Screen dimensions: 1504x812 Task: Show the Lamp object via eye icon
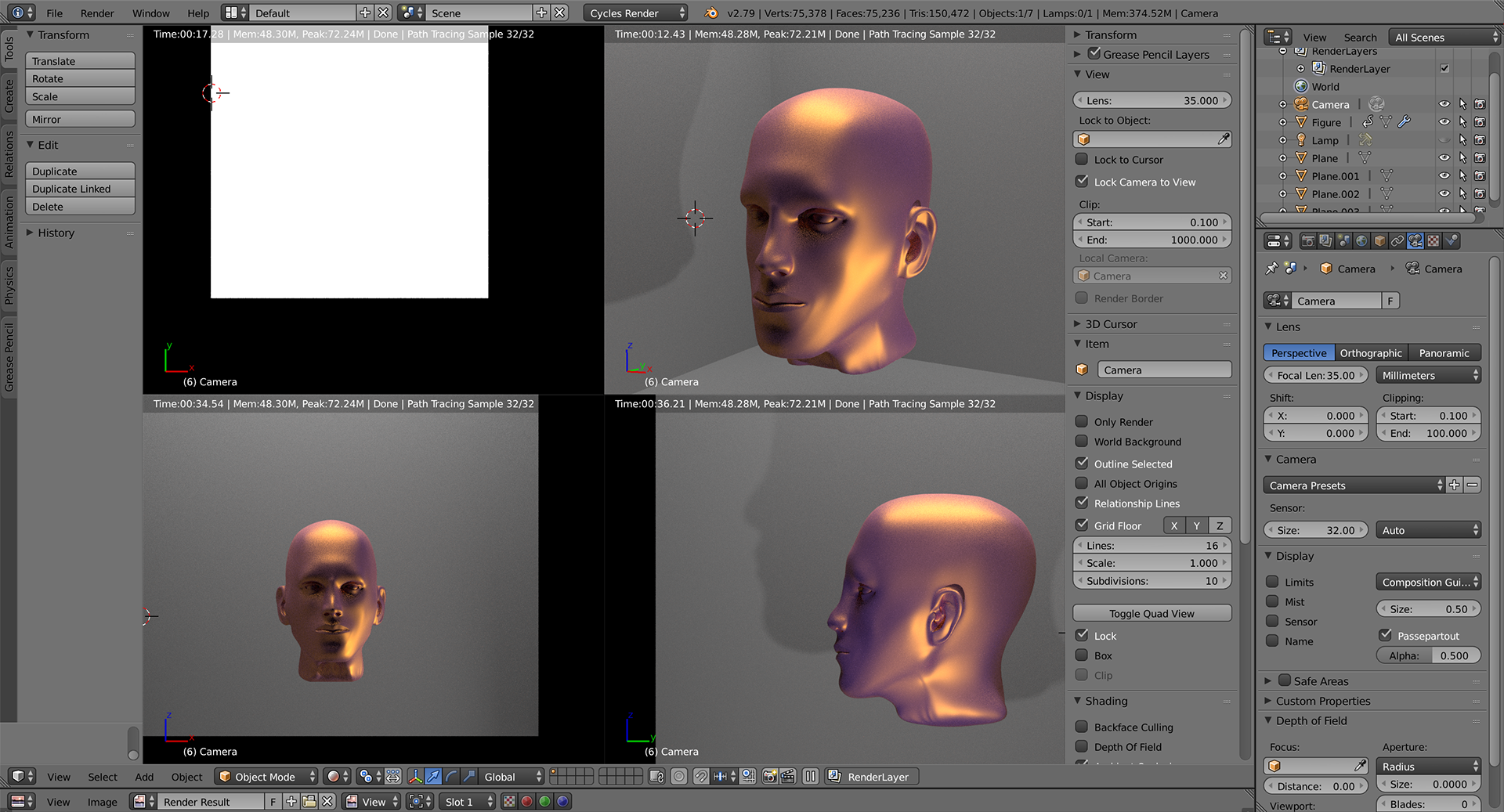click(1444, 140)
